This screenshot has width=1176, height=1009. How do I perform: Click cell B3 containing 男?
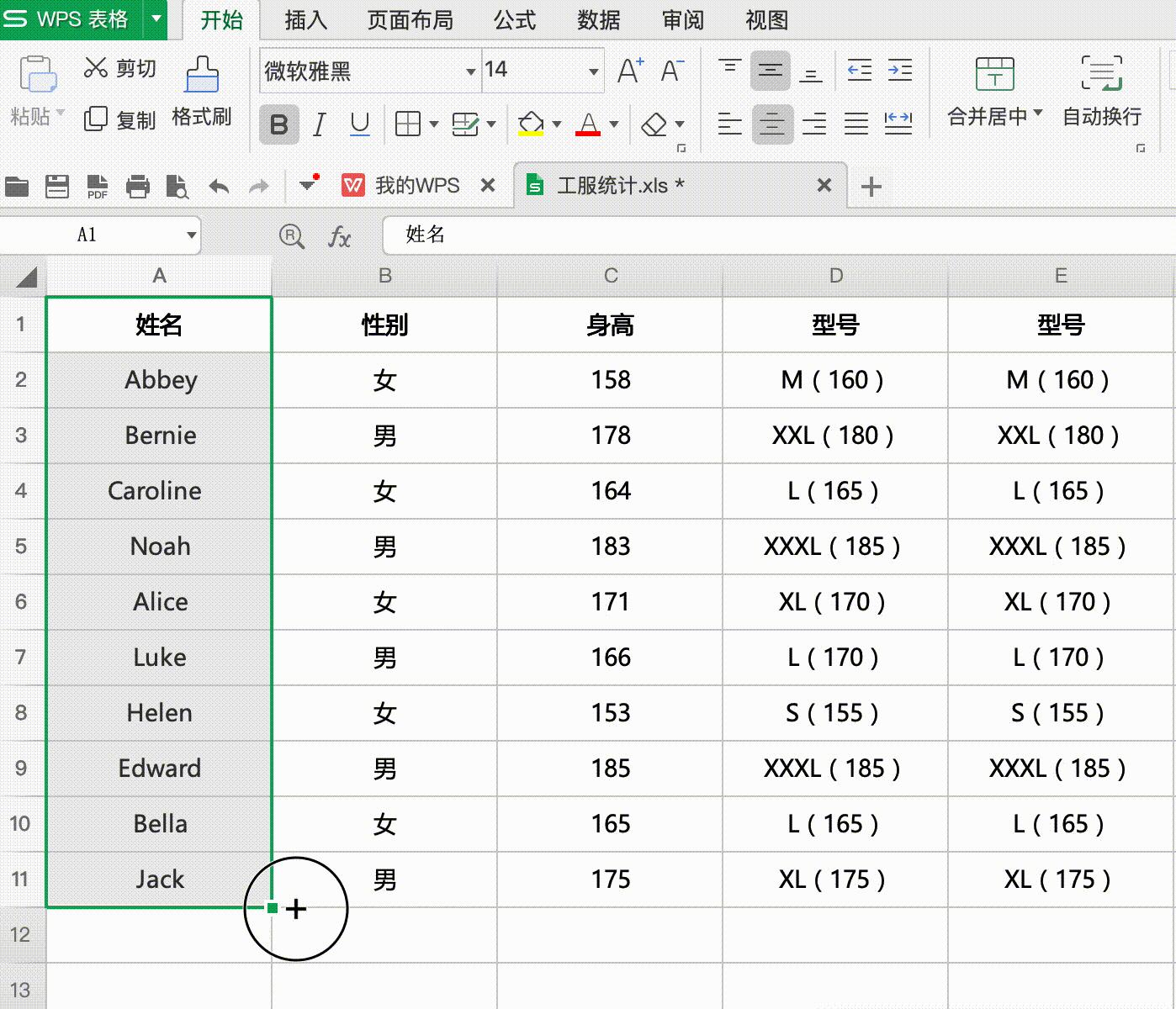[384, 436]
